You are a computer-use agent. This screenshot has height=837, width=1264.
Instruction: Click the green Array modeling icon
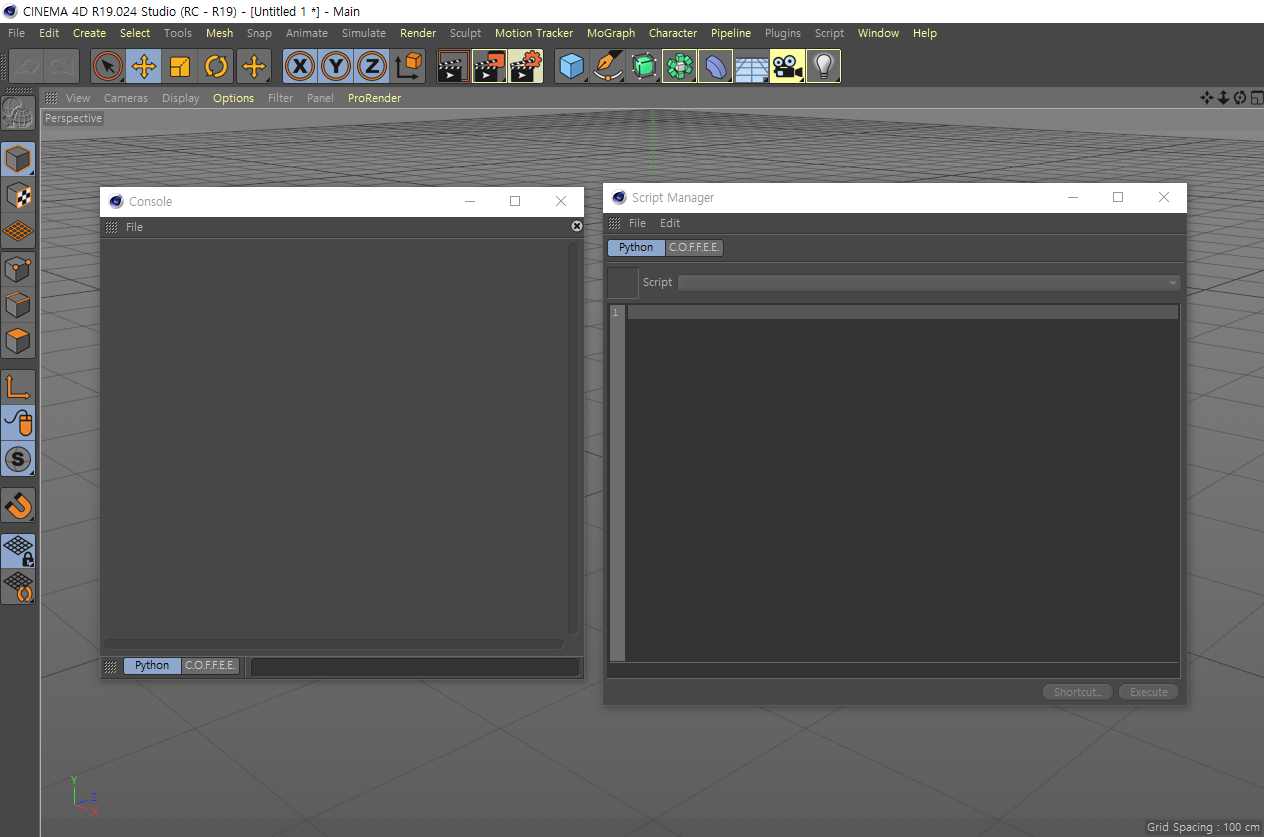pos(679,67)
